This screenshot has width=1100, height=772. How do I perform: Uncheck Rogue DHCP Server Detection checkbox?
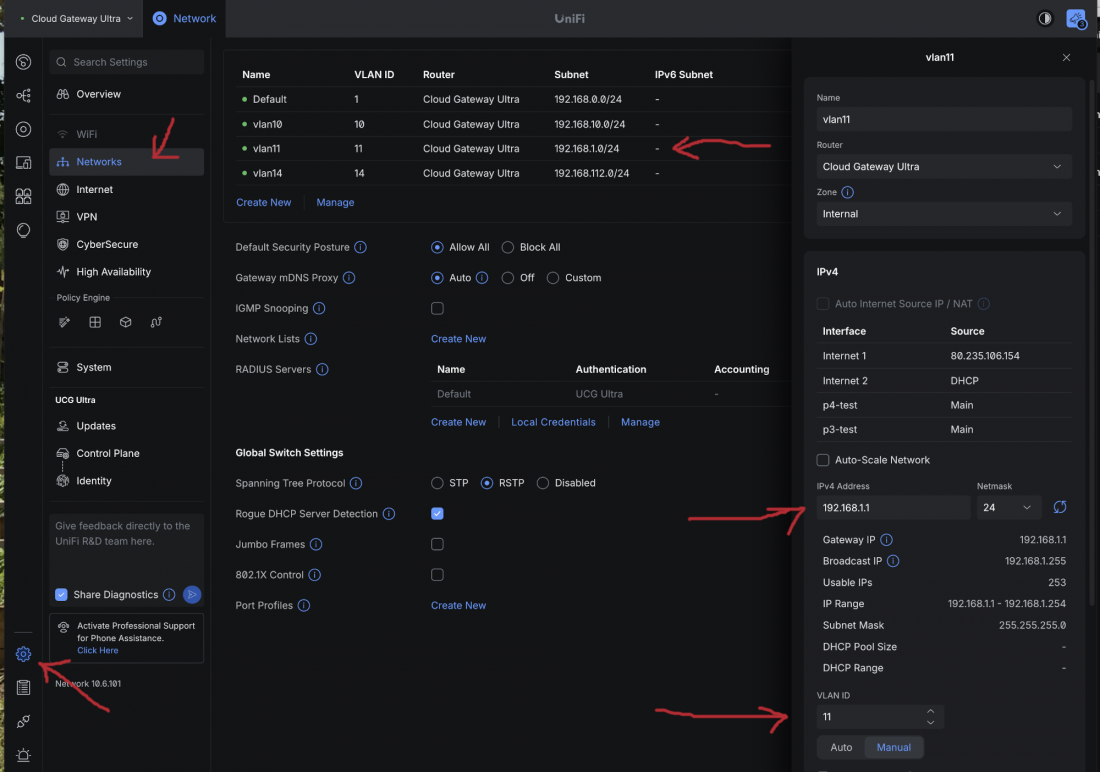(437, 514)
